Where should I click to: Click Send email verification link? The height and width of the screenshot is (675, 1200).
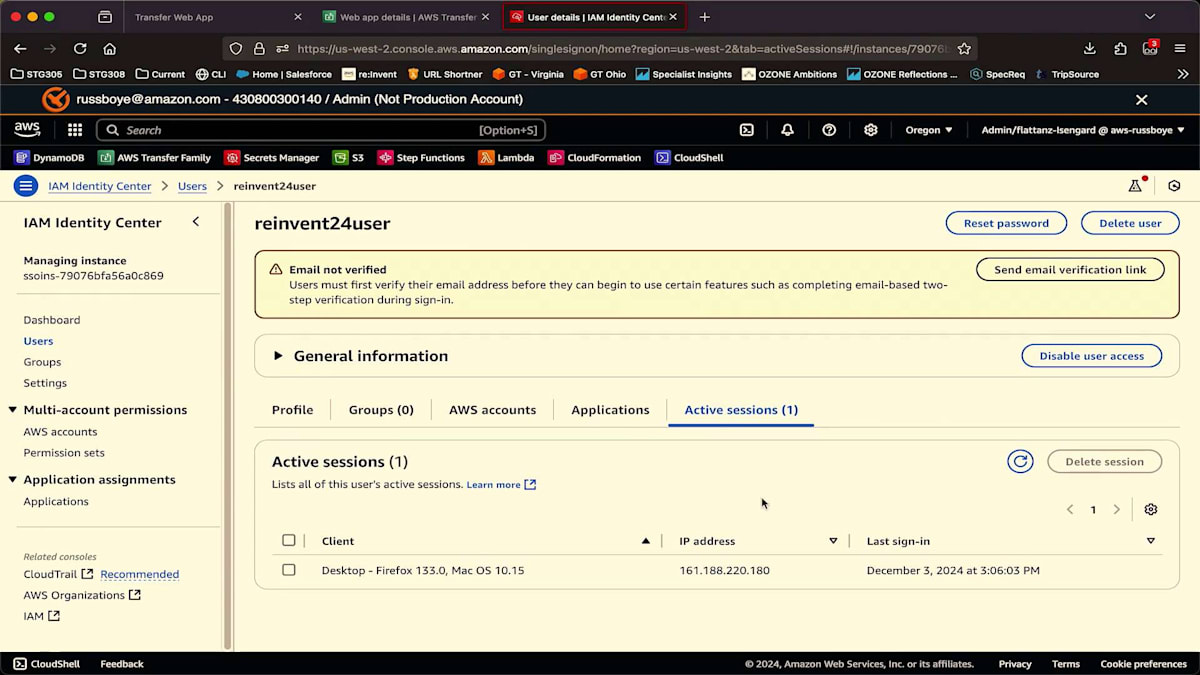1070,269
